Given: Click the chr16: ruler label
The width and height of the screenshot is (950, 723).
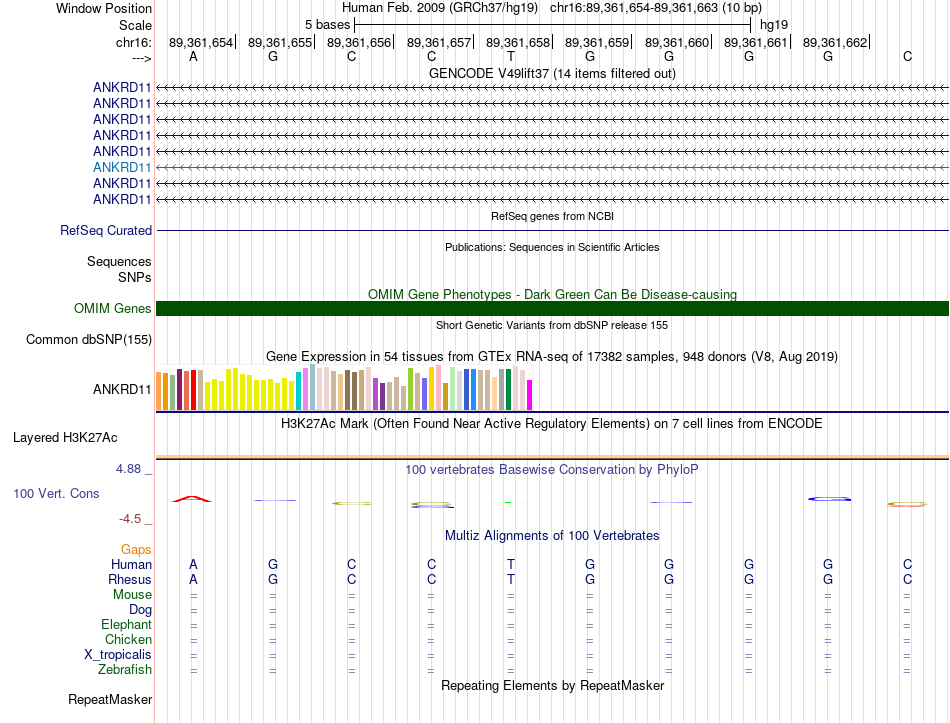Looking at the screenshot, I should 133,42.
